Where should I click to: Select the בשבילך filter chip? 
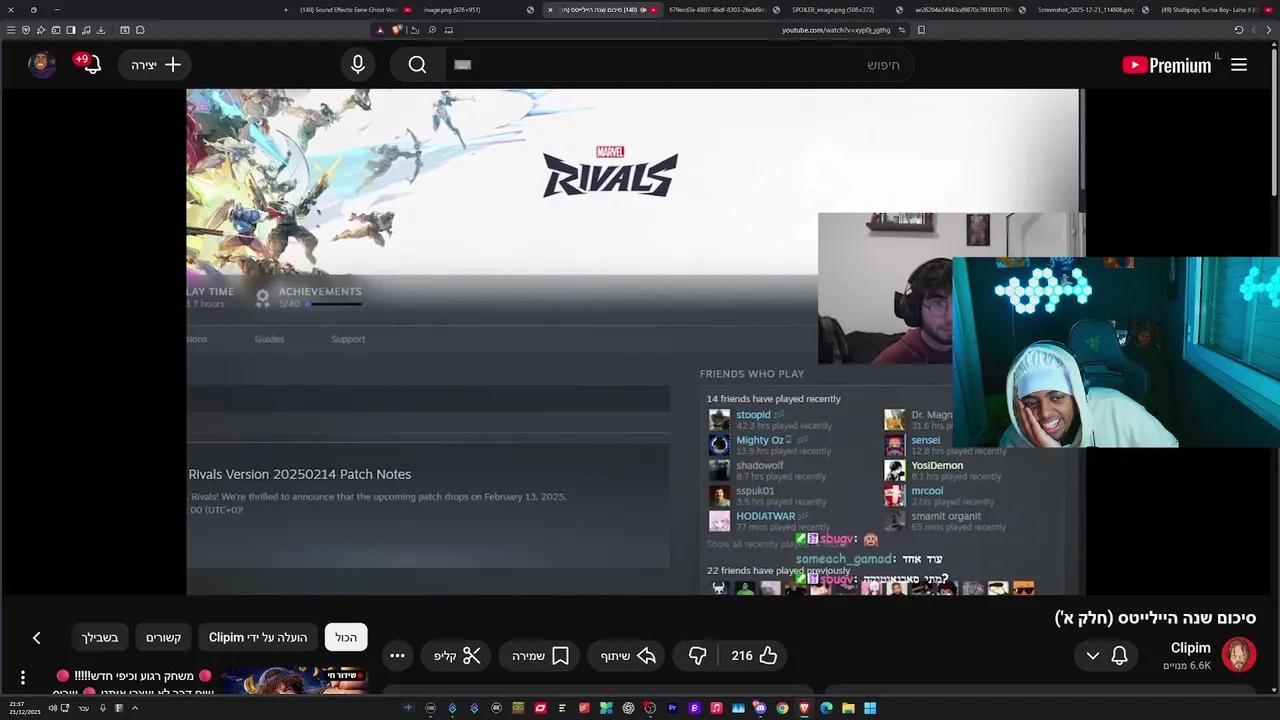tap(100, 637)
